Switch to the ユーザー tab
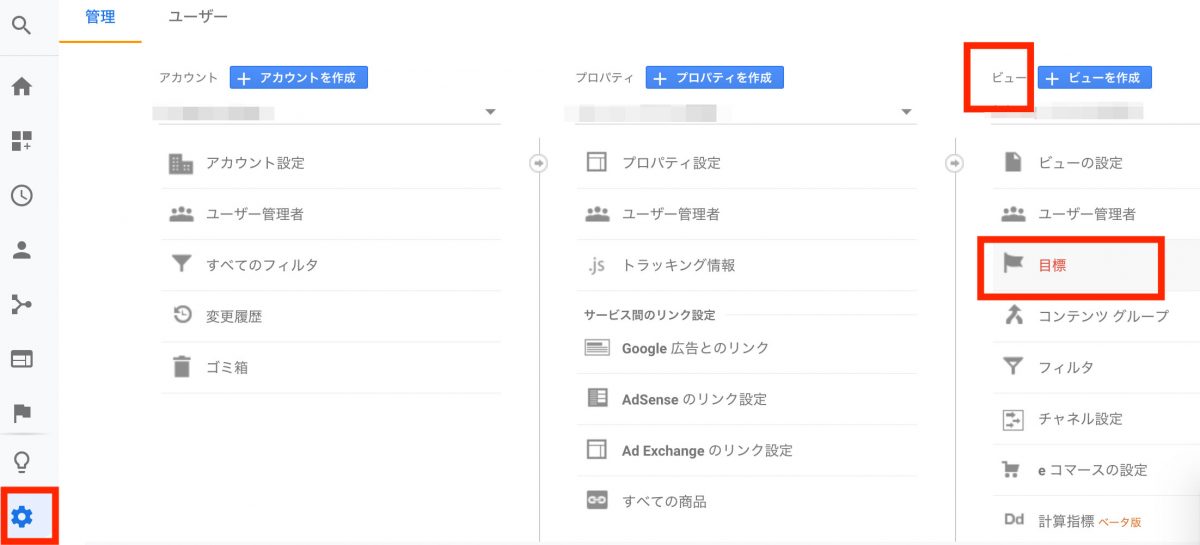 (198, 17)
